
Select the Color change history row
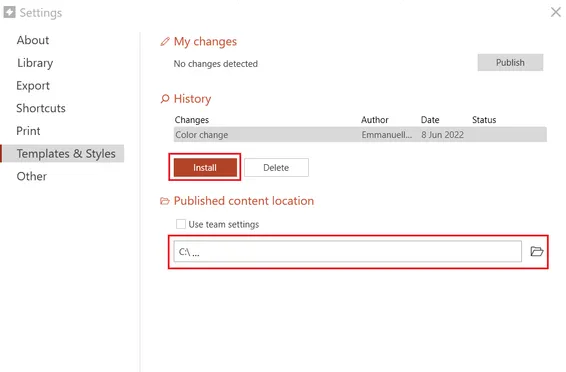coord(360,135)
